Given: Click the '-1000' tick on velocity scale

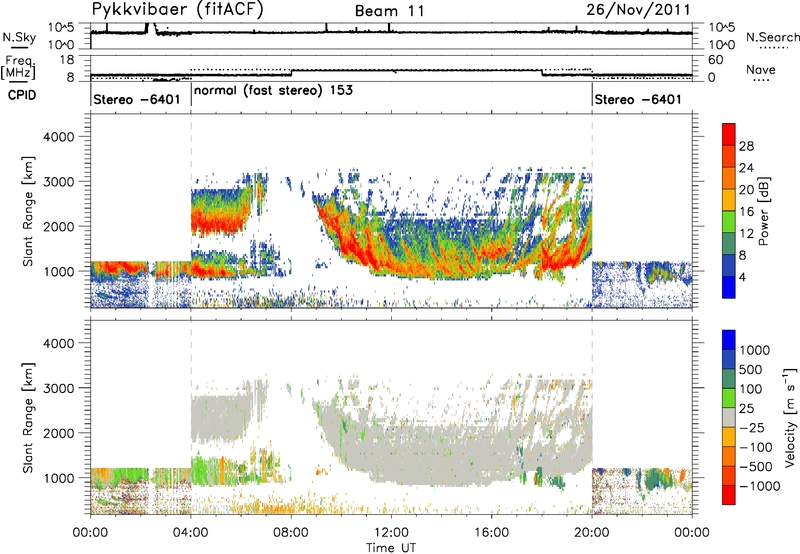Looking at the screenshot, I should (760, 486).
